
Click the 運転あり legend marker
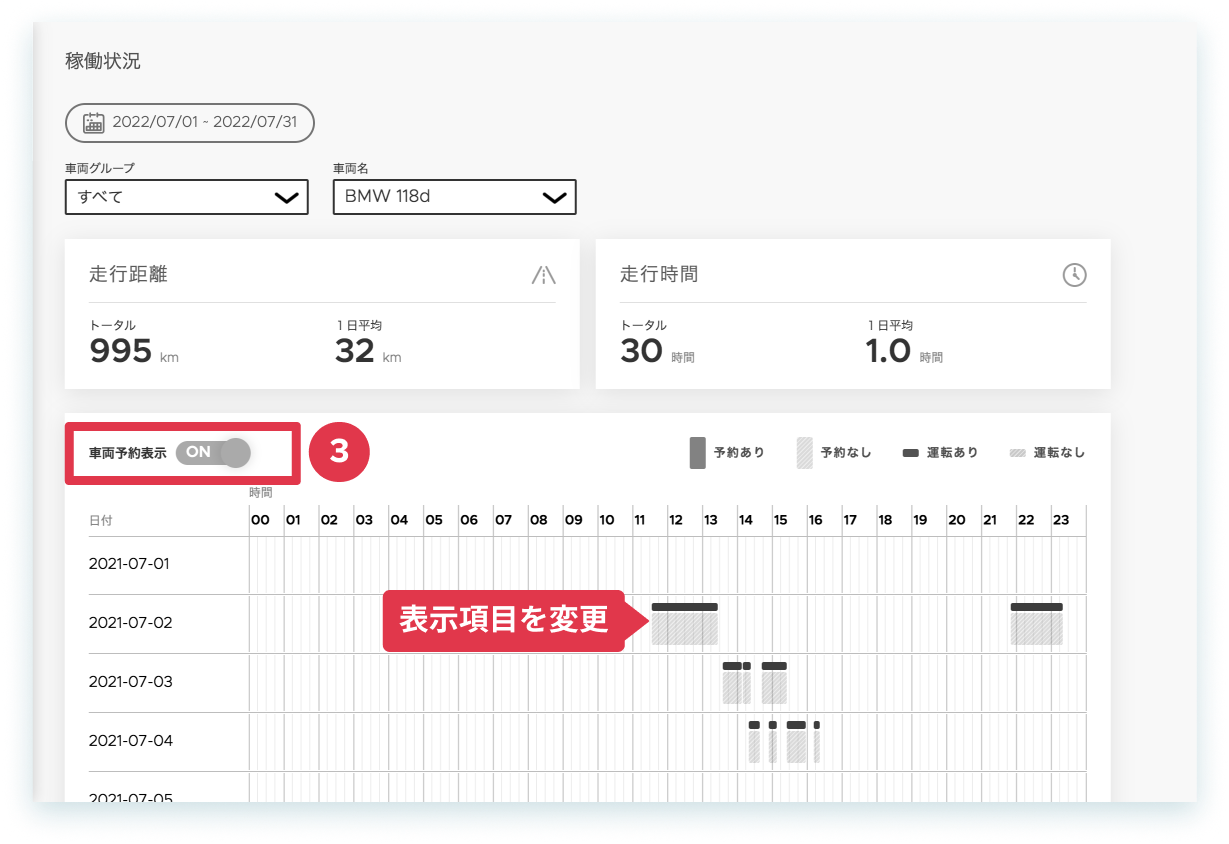[910, 453]
